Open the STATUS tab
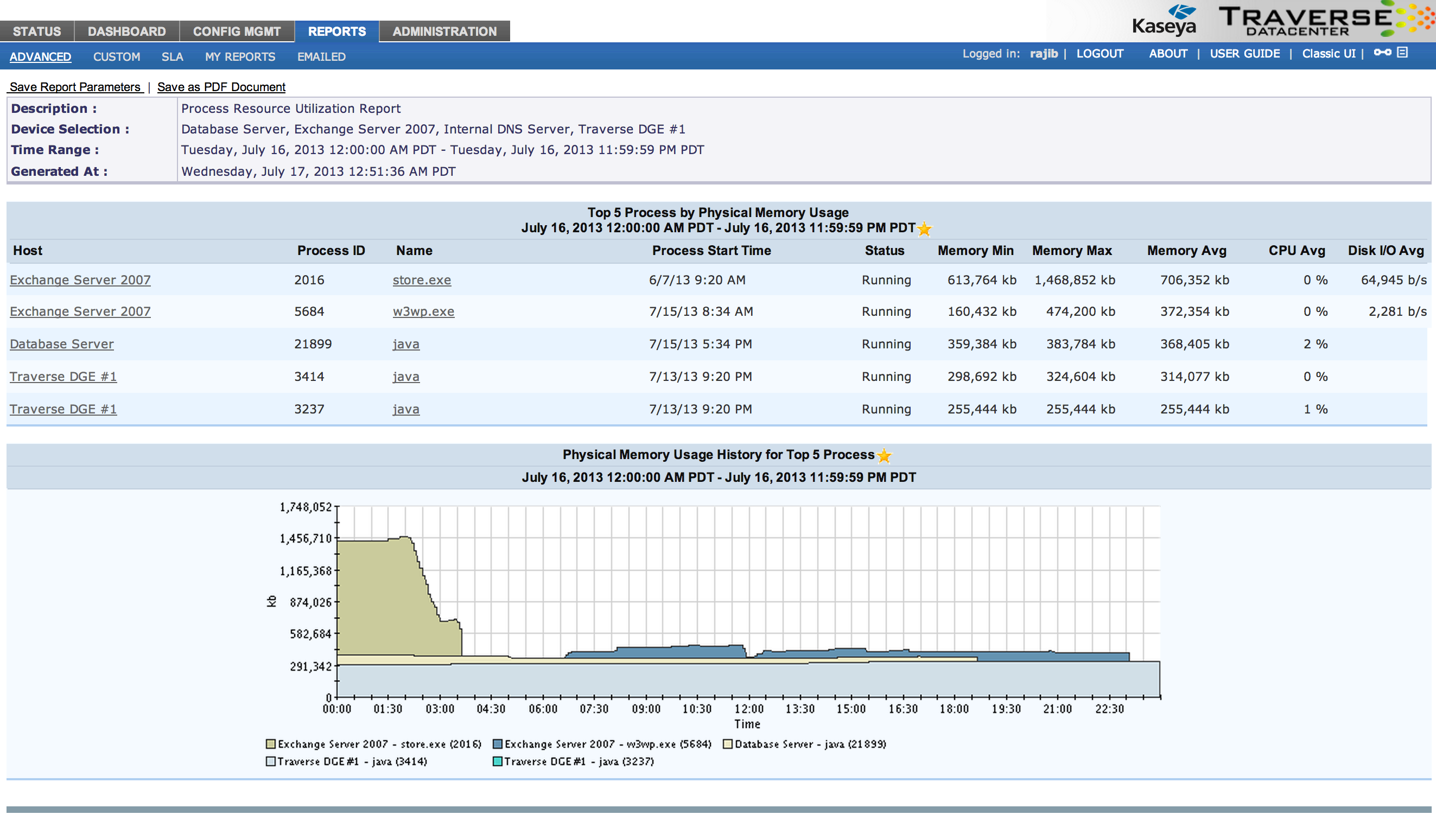Viewport: 1436px width, 840px height. click(x=37, y=31)
